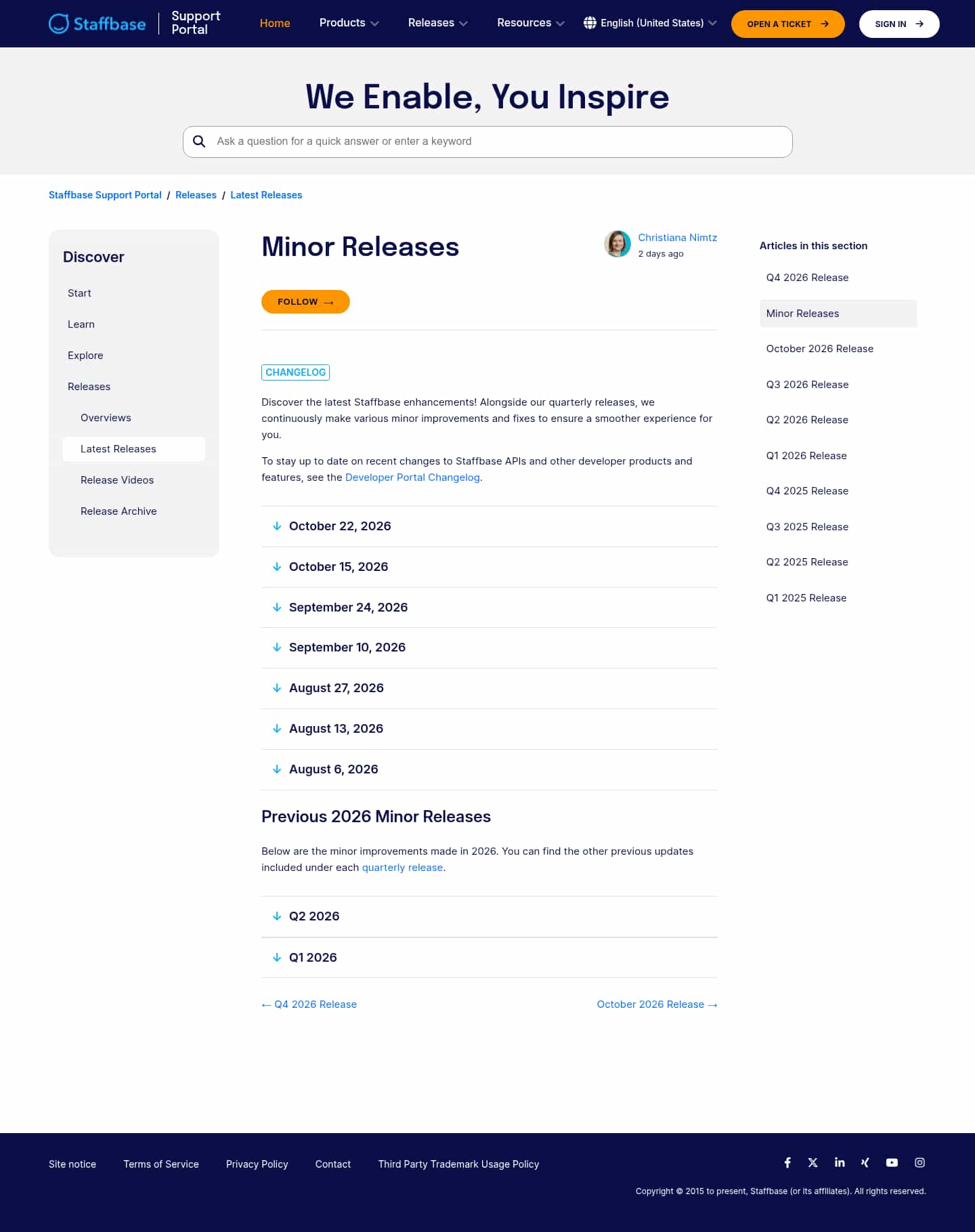This screenshot has width=975, height=1232.
Task: Open the X (Twitter) social icon
Action: click(x=813, y=1162)
